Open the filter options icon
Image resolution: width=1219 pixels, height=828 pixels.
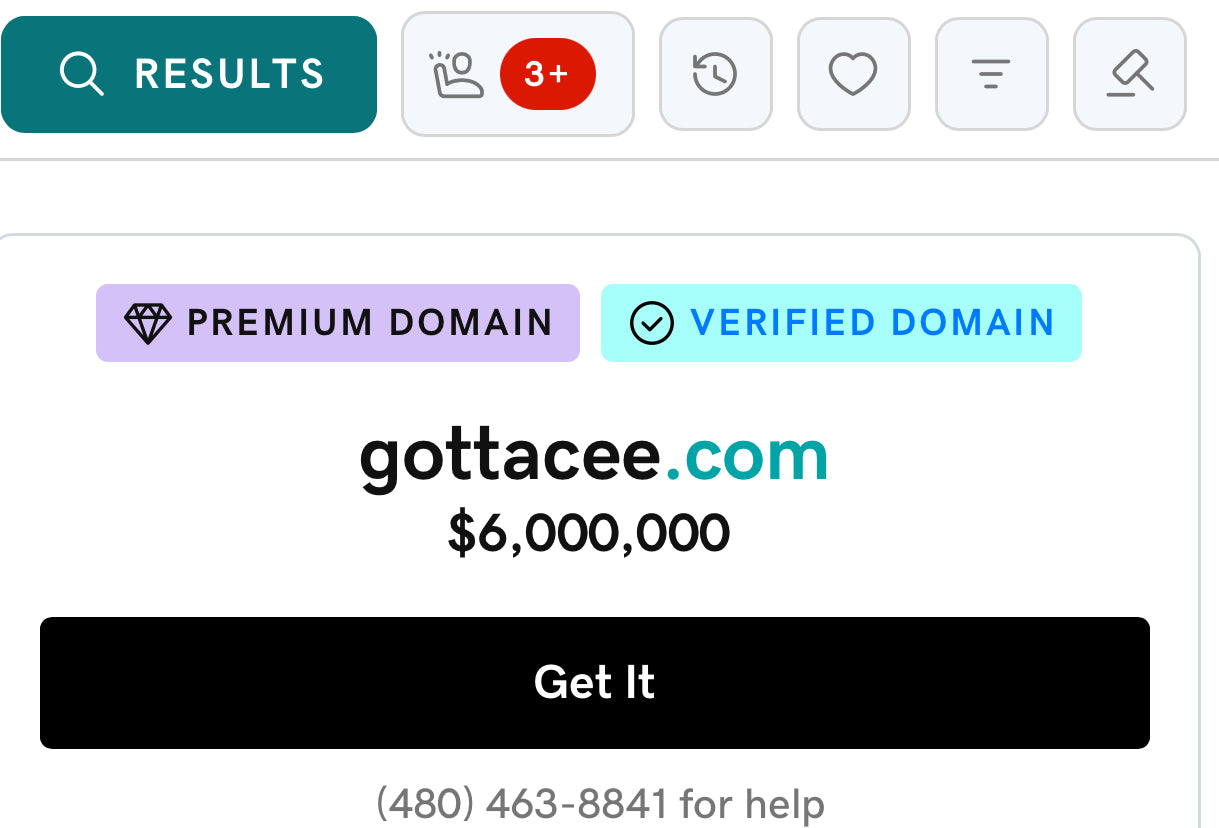coord(991,74)
